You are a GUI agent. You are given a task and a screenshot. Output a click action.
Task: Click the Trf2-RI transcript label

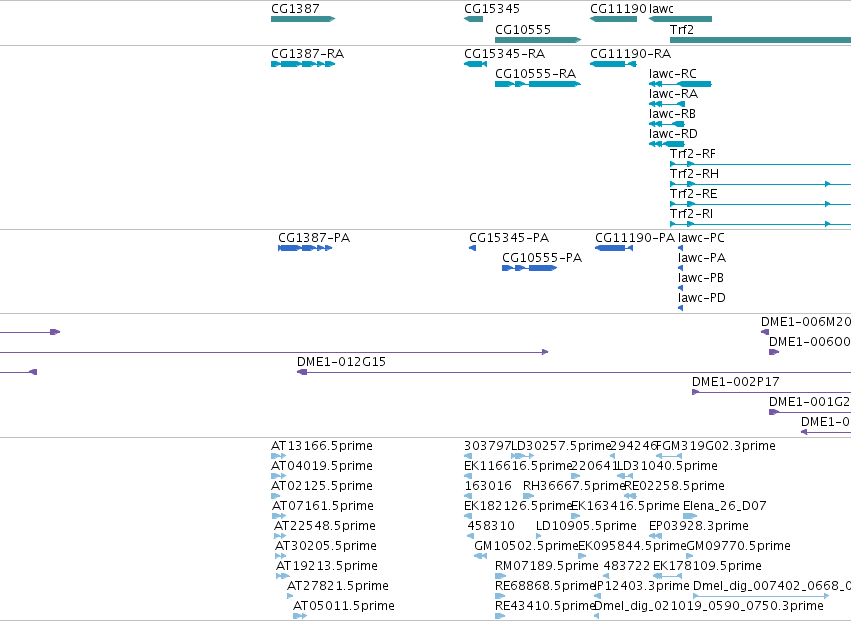point(691,214)
